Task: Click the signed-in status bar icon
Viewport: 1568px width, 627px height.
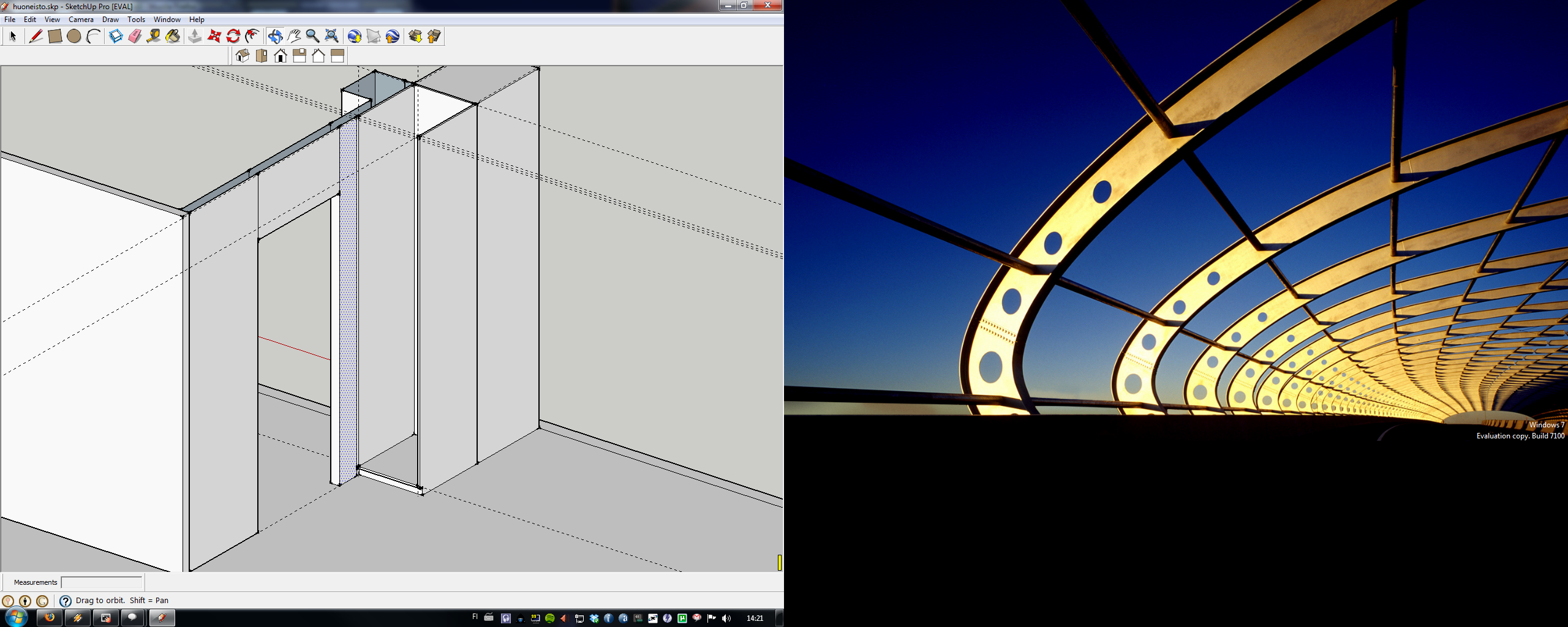Action: coord(42,601)
